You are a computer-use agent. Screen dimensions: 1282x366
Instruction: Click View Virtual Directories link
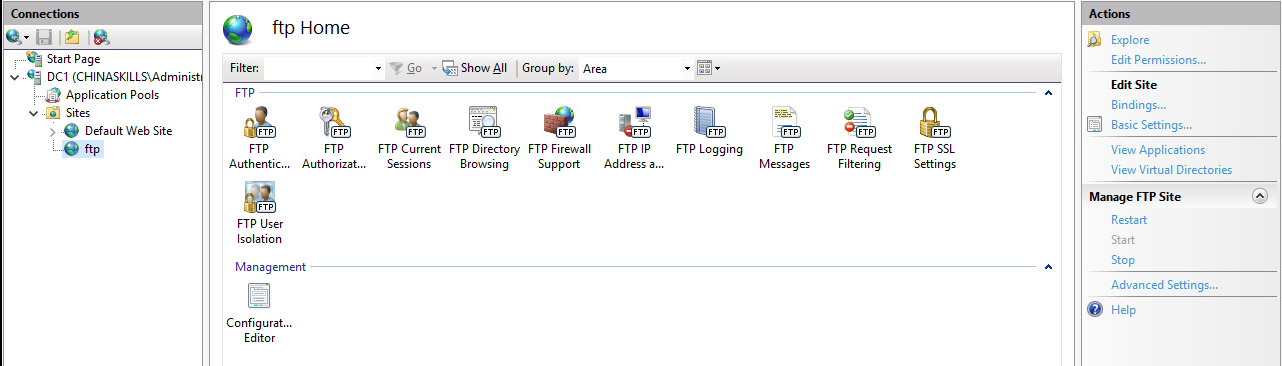1171,170
